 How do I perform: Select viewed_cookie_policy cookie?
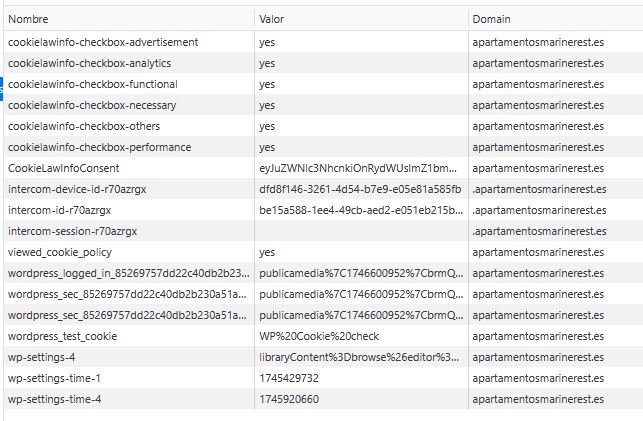coord(323,252)
